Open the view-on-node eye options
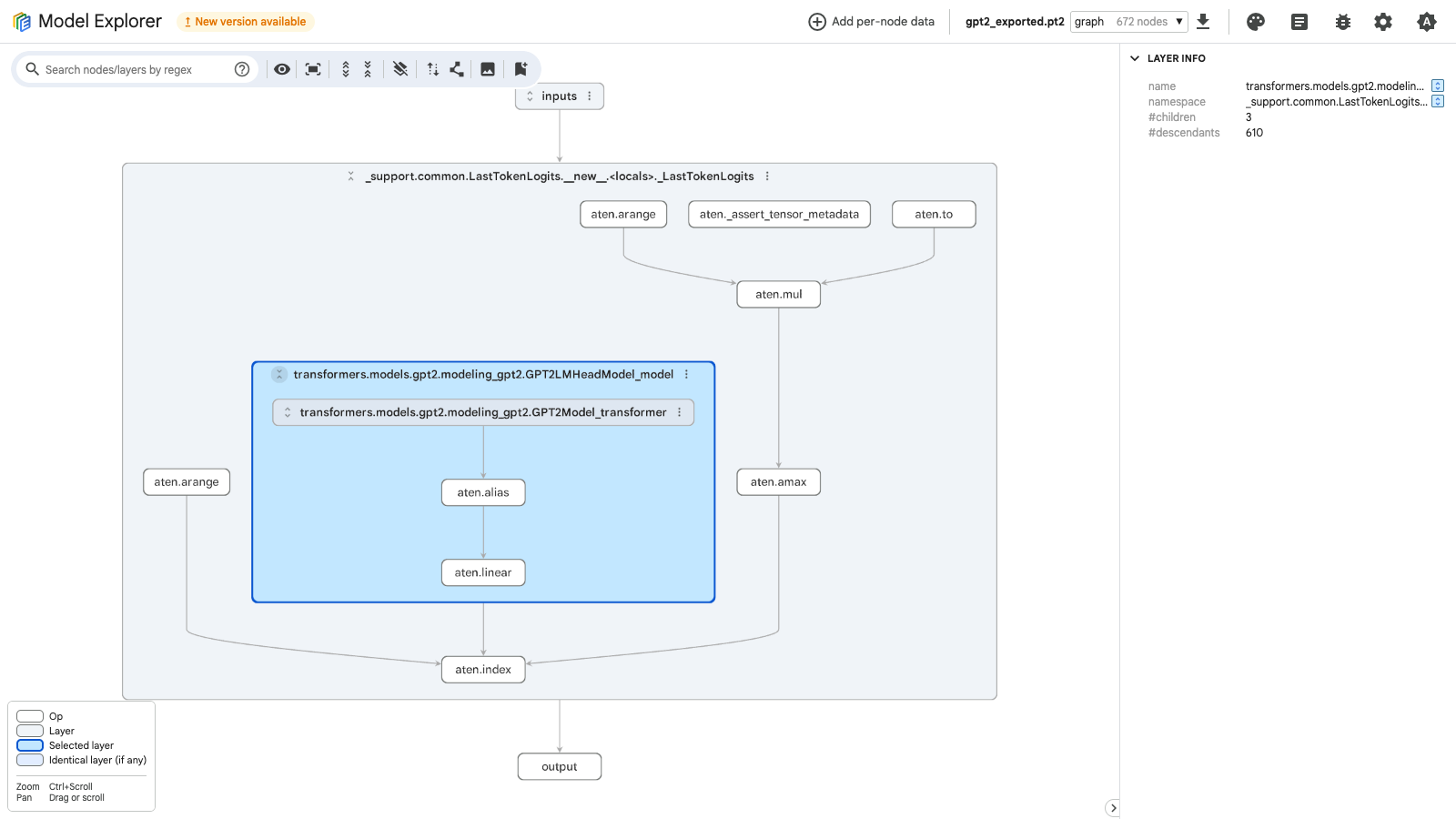The image size is (1456, 819). point(282,69)
